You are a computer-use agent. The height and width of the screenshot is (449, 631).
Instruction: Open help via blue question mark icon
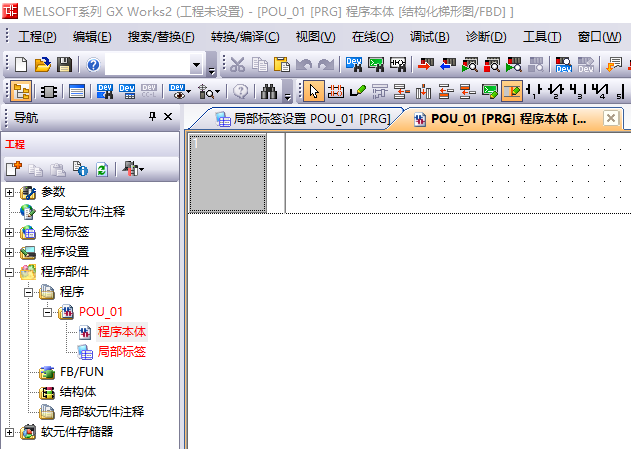pos(93,64)
